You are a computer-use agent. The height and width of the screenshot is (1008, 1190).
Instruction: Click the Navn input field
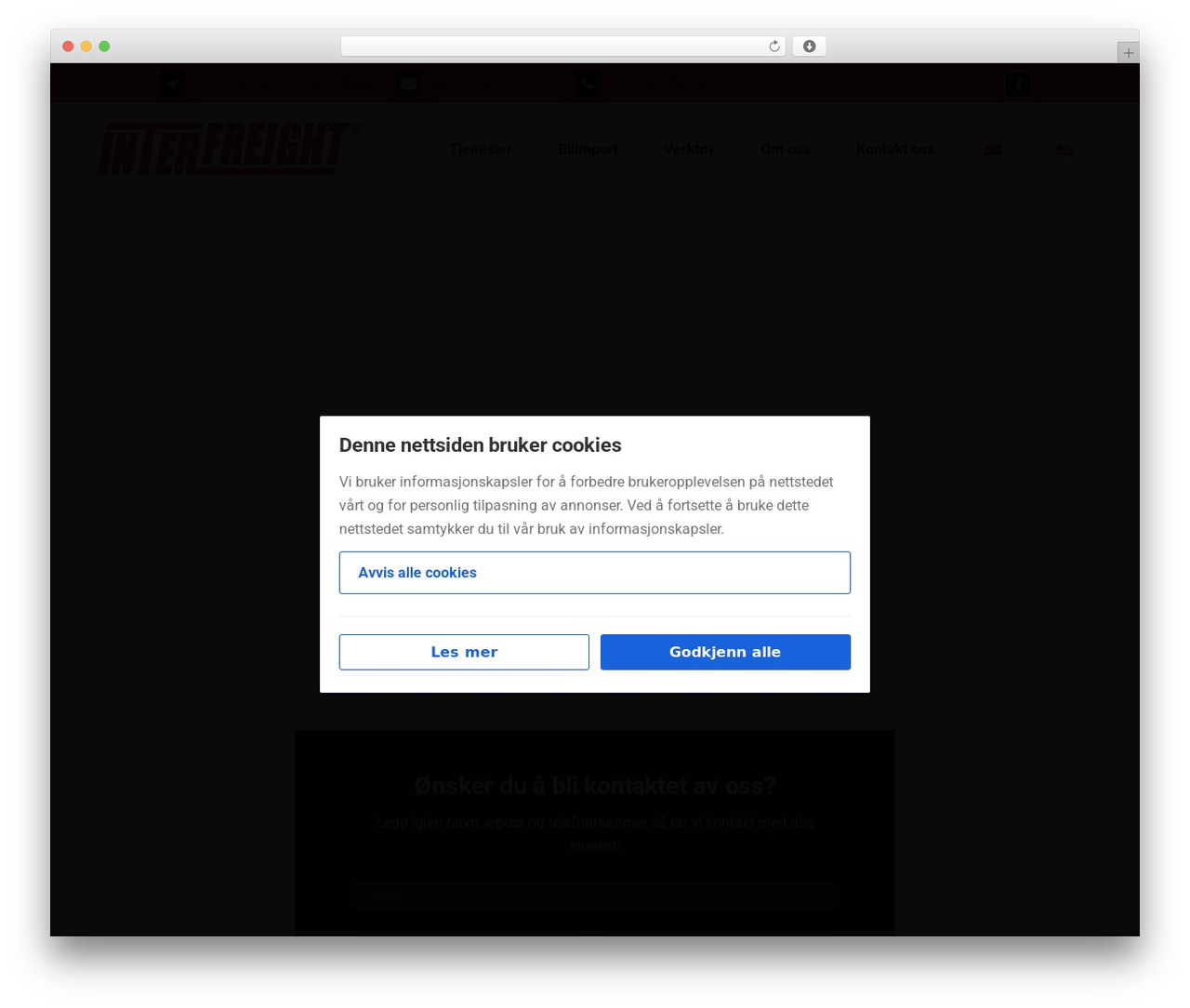click(594, 897)
